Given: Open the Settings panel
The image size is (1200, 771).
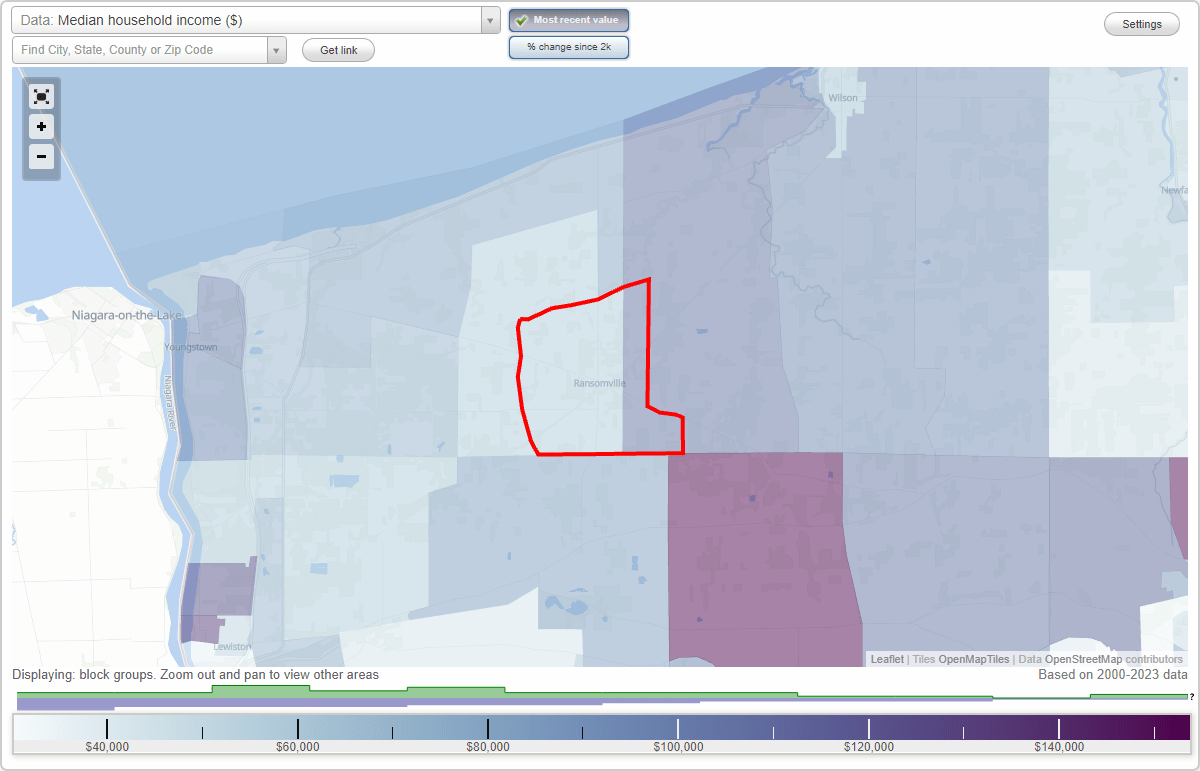Looking at the screenshot, I should (1141, 23).
